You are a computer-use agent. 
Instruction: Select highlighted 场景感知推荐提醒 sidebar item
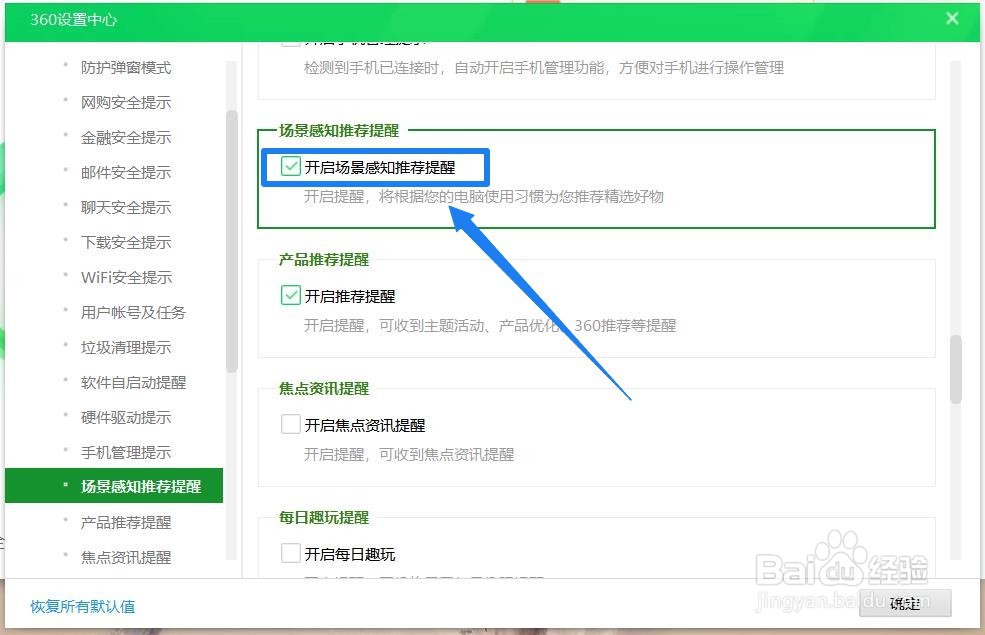point(114,486)
